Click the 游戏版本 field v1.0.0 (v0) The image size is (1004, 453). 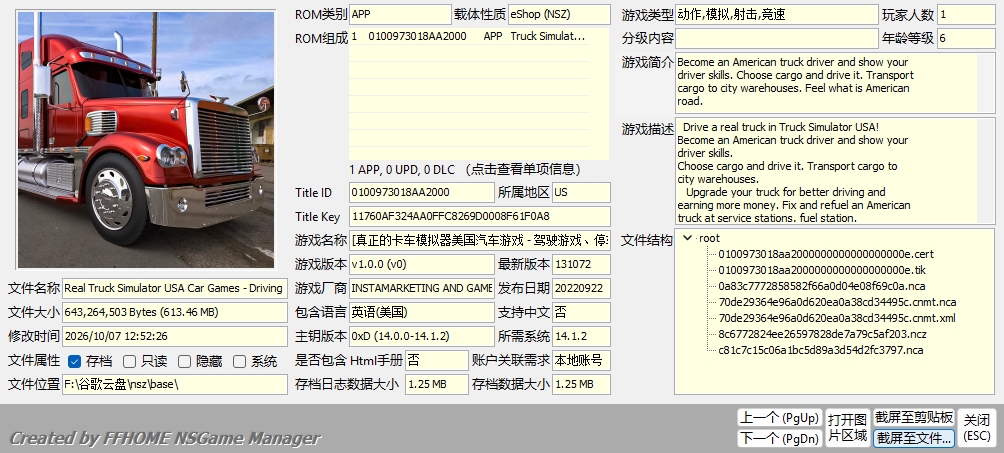(x=422, y=264)
